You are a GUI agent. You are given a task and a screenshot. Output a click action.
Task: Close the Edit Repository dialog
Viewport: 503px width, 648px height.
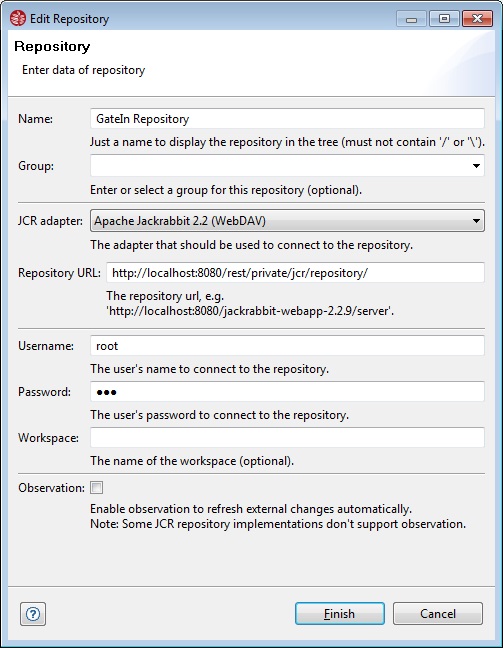(x=477, y=19)
